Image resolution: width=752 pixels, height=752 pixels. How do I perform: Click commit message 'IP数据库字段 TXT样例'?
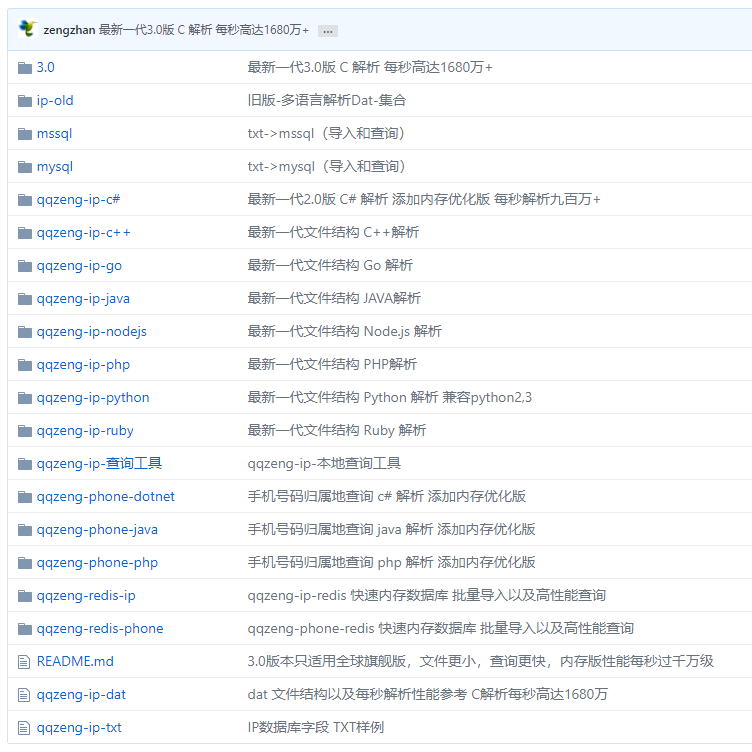pos(316,728)
